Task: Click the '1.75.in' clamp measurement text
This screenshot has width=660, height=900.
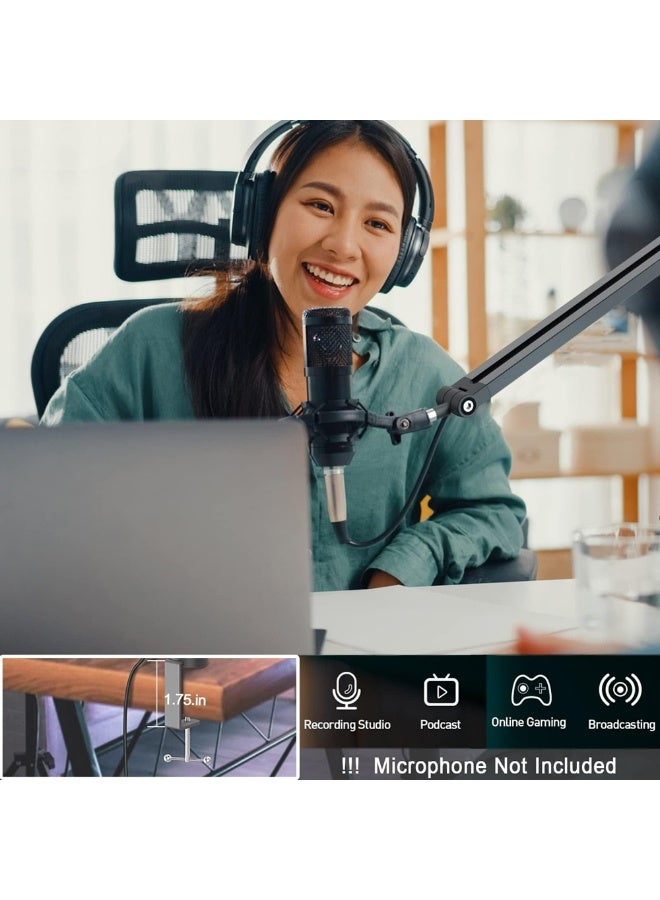Action: point(185,700)
